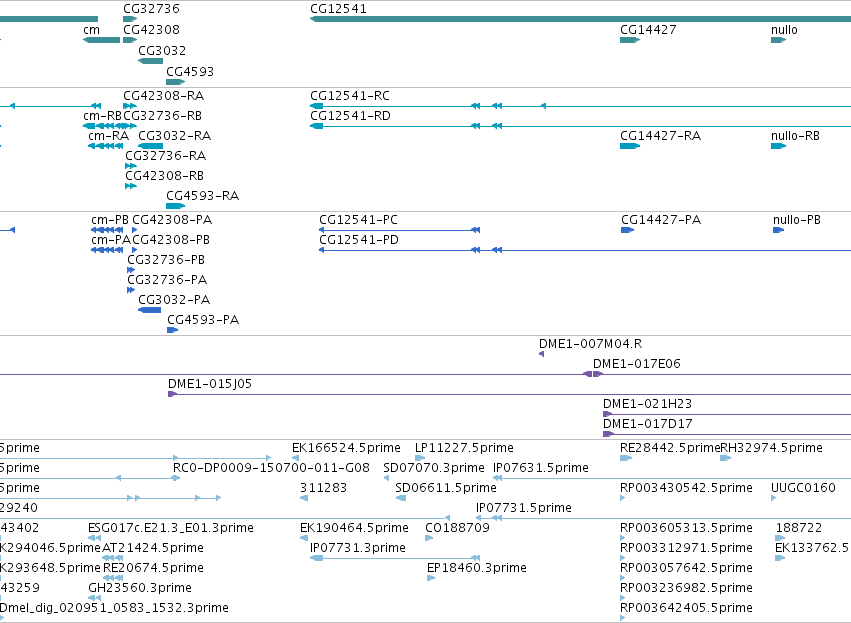Click the CG32736-PB protein label

coord(166,260)
